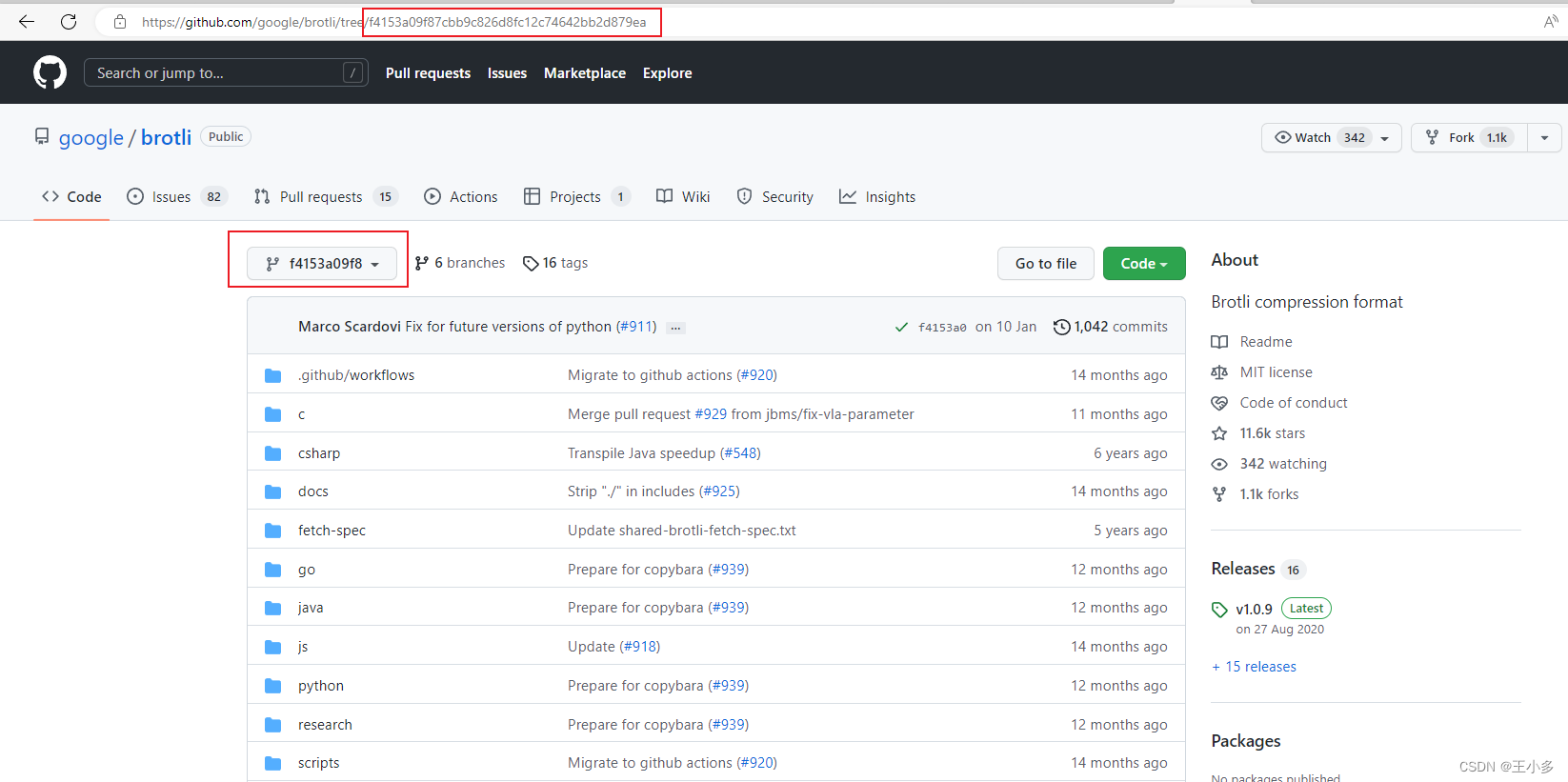Click the fork icon beside 1.1k forks
1568x782 pixels.
coord(1219,494)
